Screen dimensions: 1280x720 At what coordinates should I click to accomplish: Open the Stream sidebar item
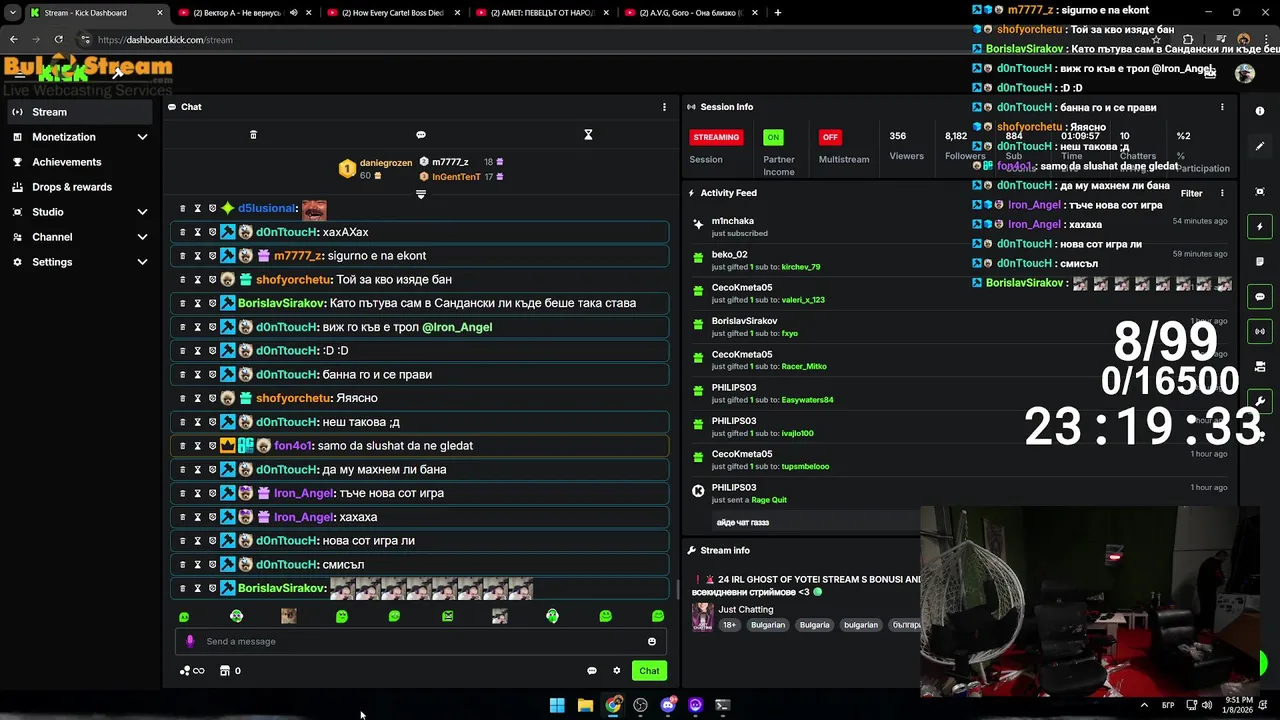click(x=81, y=112)
